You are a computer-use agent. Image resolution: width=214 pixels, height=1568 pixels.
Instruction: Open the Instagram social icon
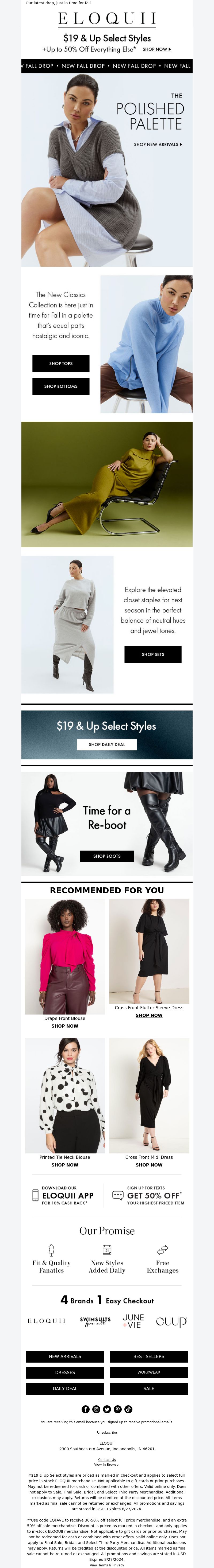pyautogui.click(x=96, y=1409)
